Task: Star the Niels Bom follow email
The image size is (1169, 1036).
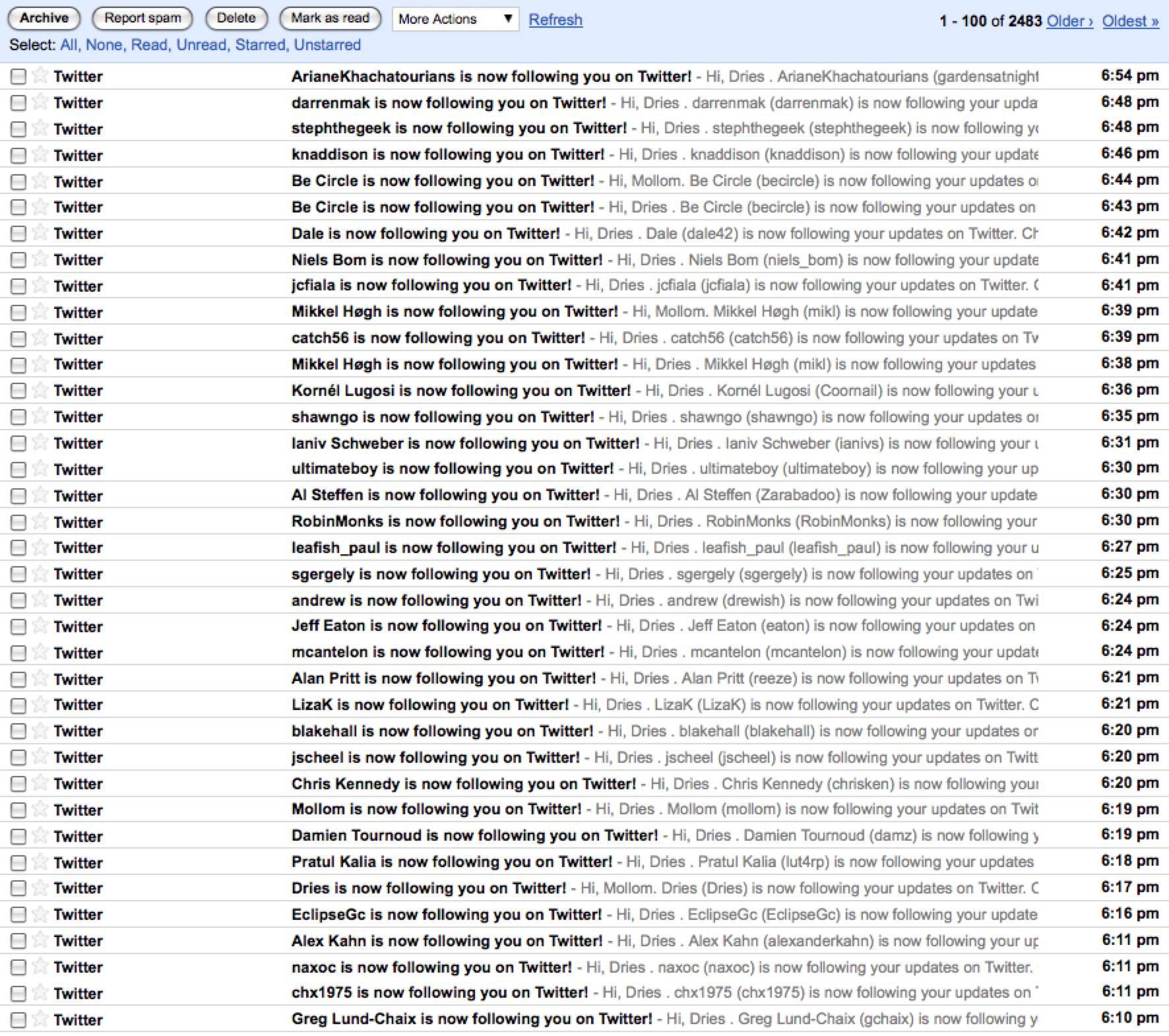Action: click(x=40, y=259)
